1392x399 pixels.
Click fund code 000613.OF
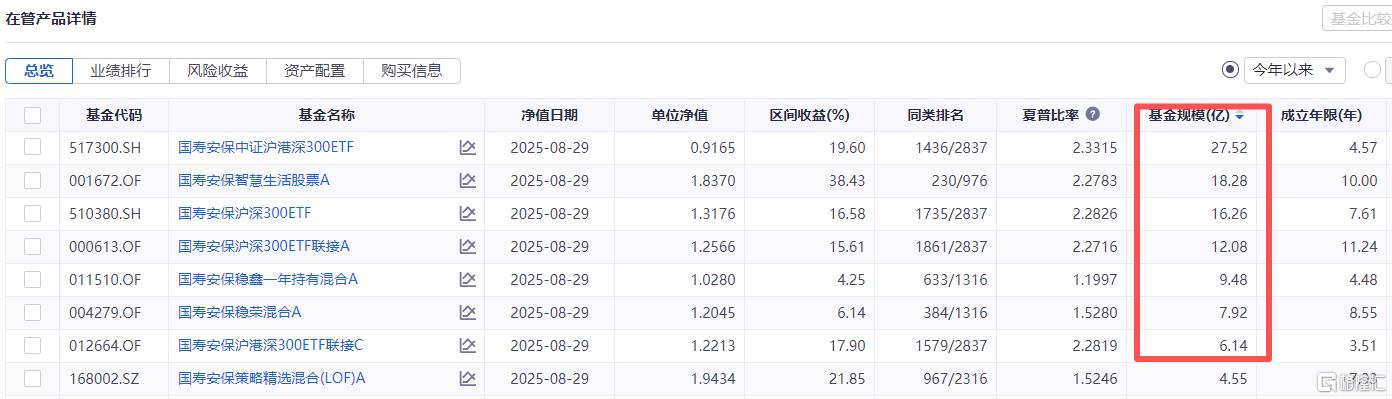pos(106,247)
